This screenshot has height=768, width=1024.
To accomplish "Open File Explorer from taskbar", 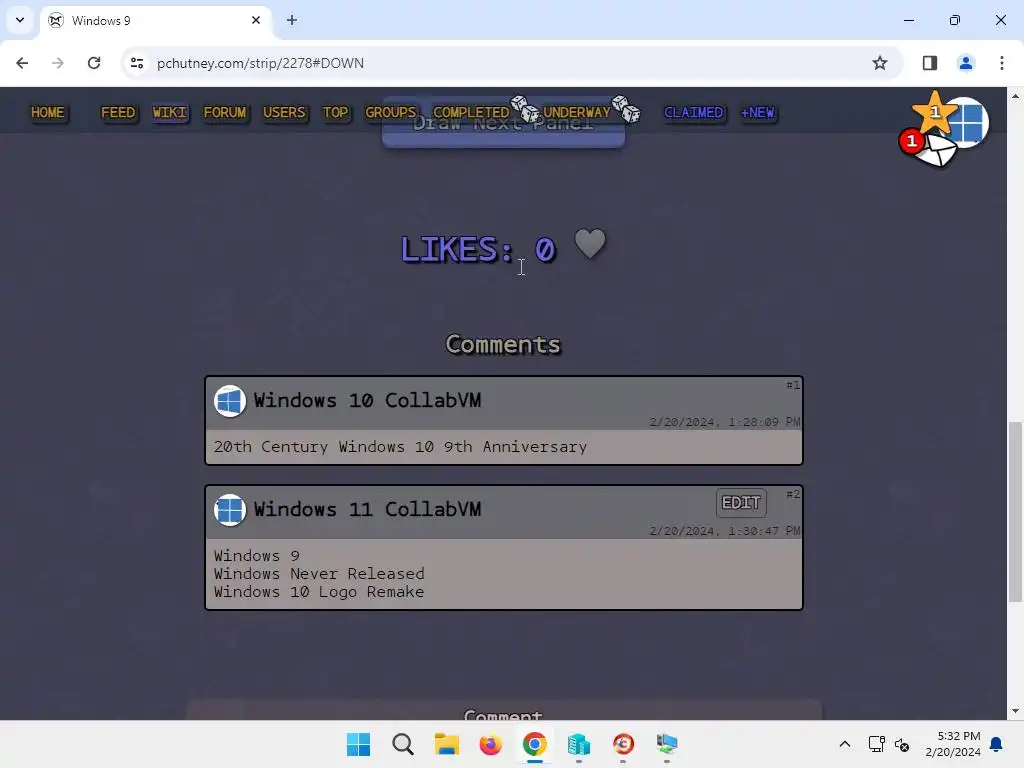I will (x=447, y=744).
